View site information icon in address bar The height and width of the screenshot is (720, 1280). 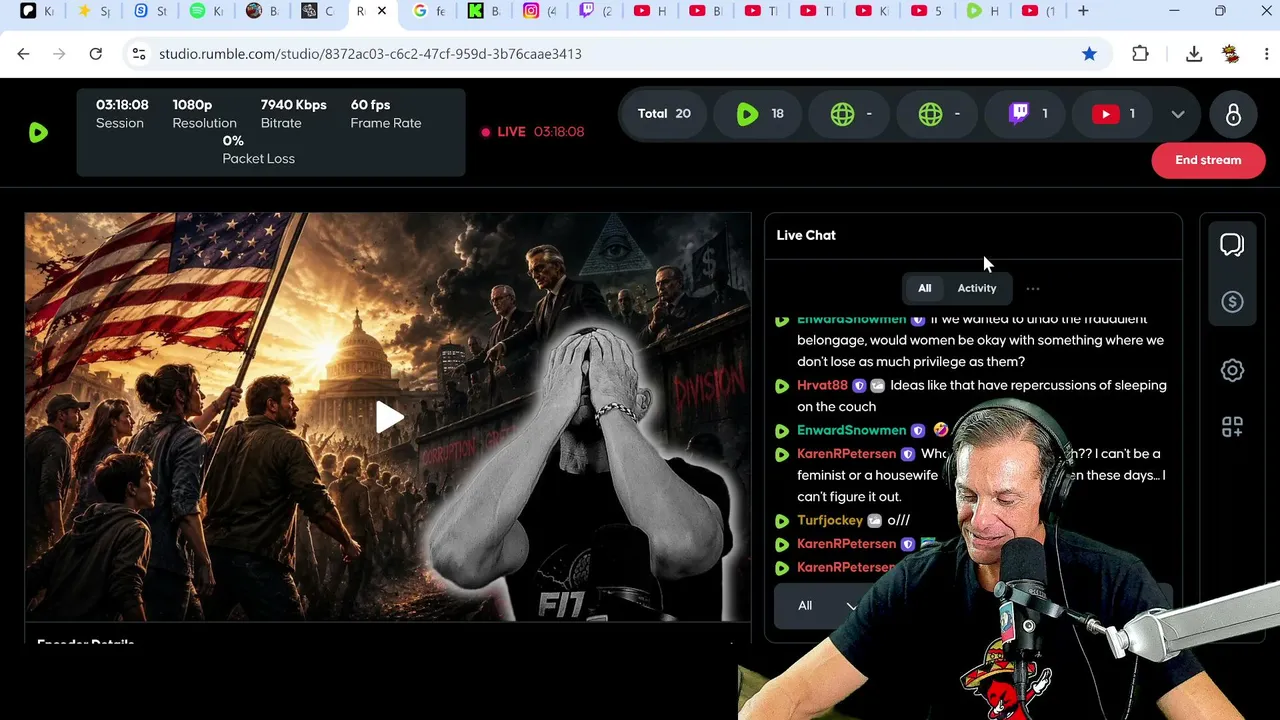click(x=139, y=54)
